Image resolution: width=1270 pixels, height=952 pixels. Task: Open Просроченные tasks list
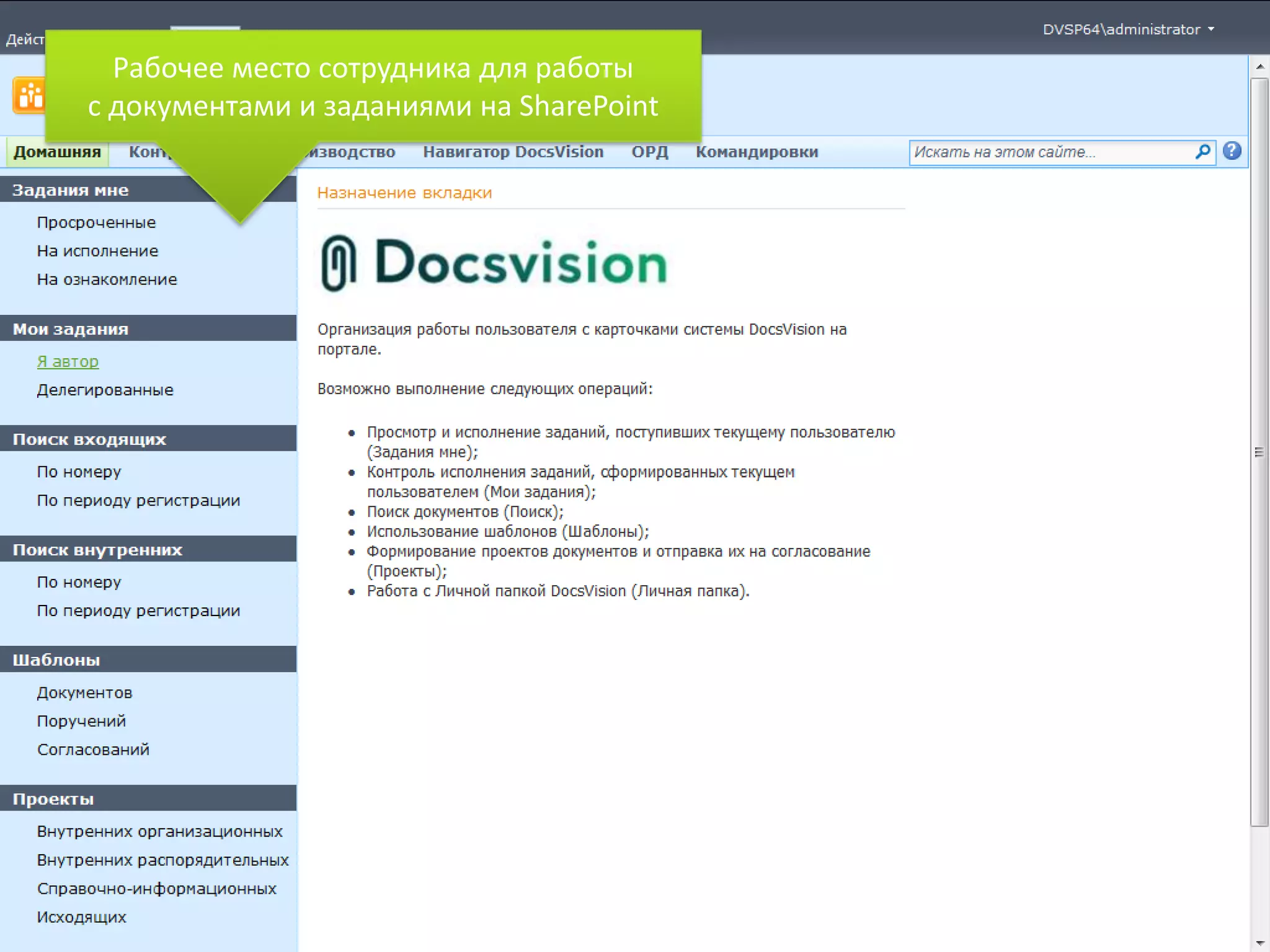pos(96,223)
